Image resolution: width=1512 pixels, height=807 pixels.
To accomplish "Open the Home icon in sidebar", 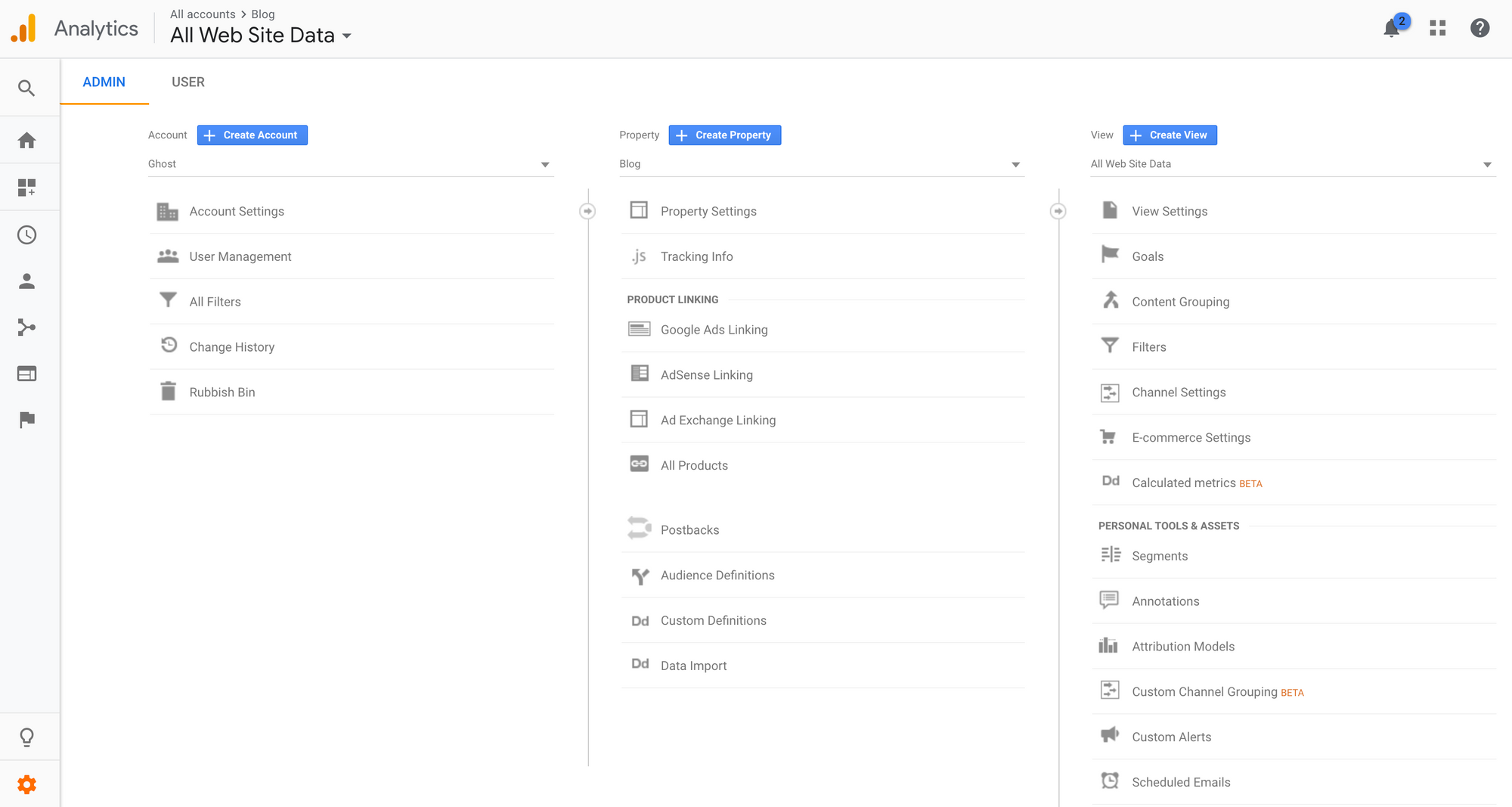I will [27, 141].
